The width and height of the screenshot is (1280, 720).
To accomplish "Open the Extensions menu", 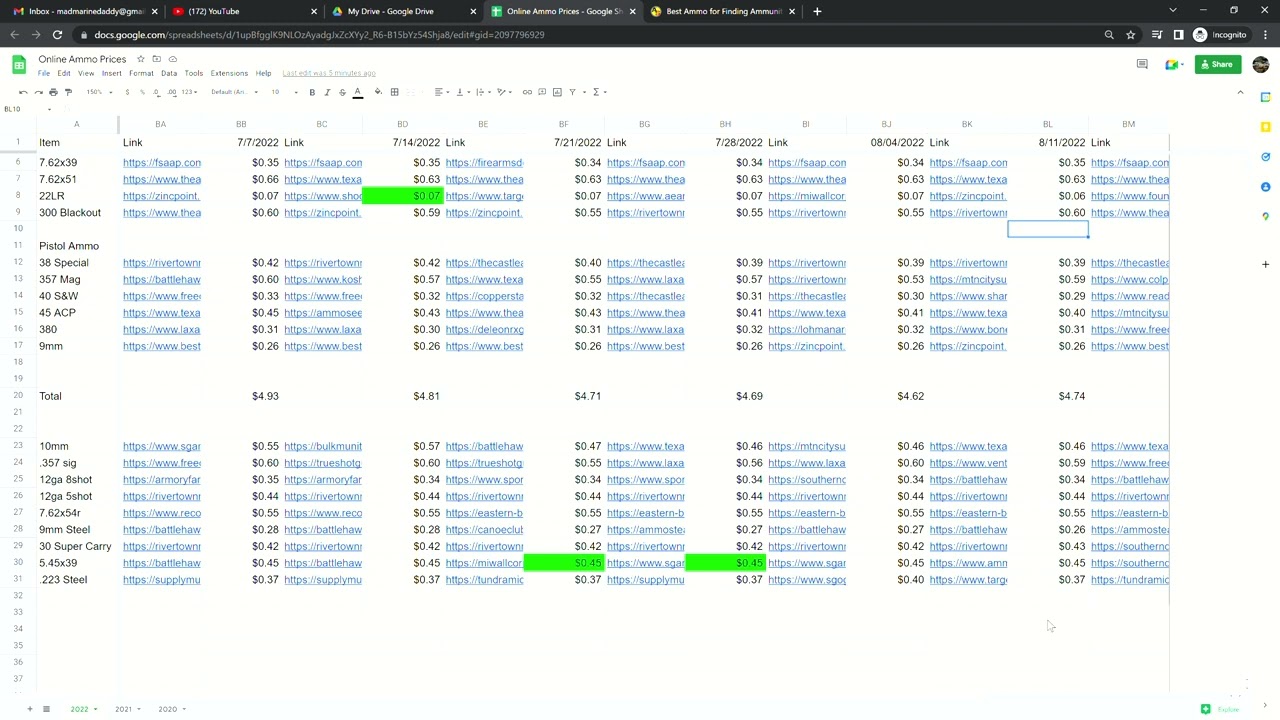I will point(229,73).
